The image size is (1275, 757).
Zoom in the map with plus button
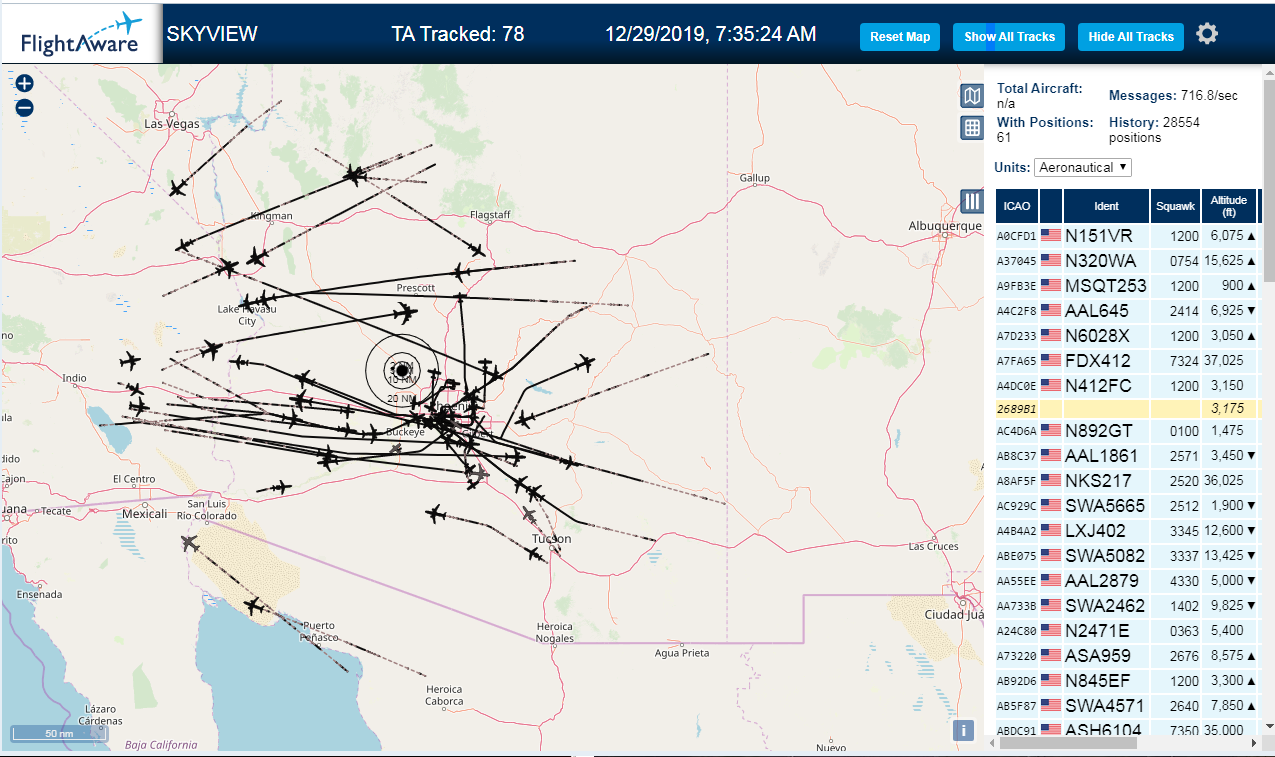click(x=25, y=84)
